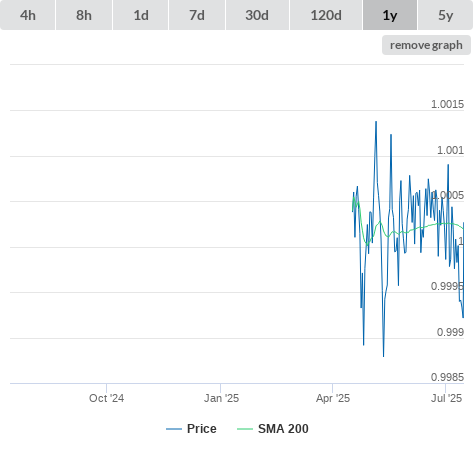Select the 4h time range tab
The width and height of the screenshot is (474, 455).
click(x=28, y=15)
